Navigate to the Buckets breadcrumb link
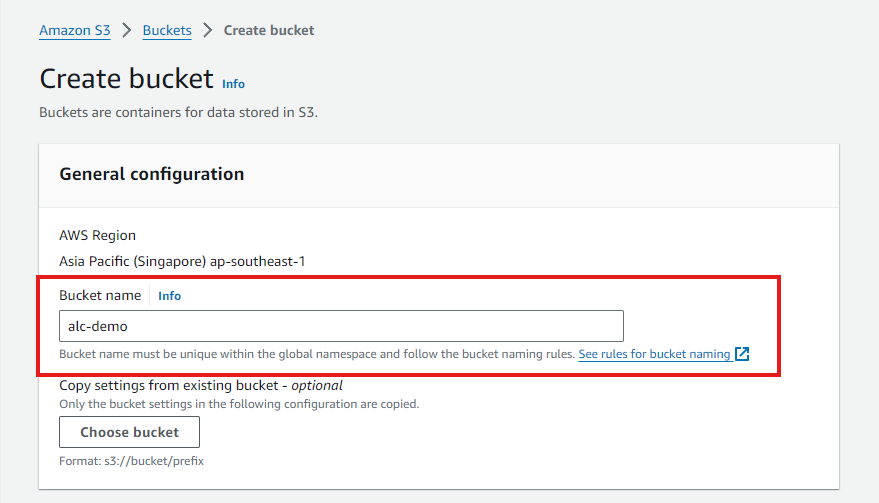 click(x=167, y=30)
